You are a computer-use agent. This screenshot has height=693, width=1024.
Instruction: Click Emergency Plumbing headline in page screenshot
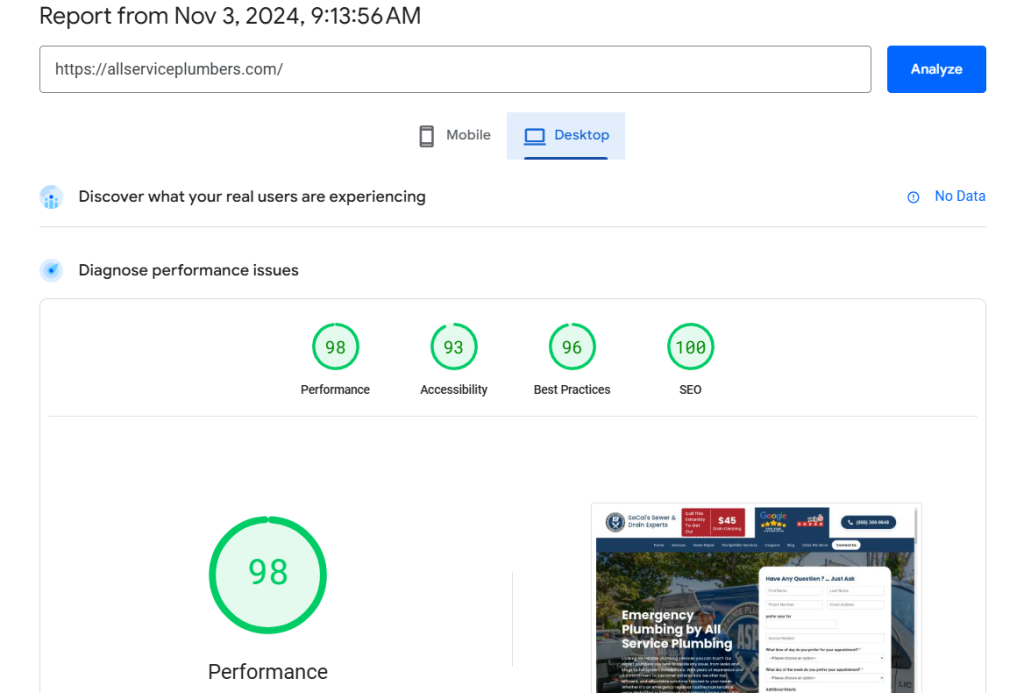(x=676, y=629)
